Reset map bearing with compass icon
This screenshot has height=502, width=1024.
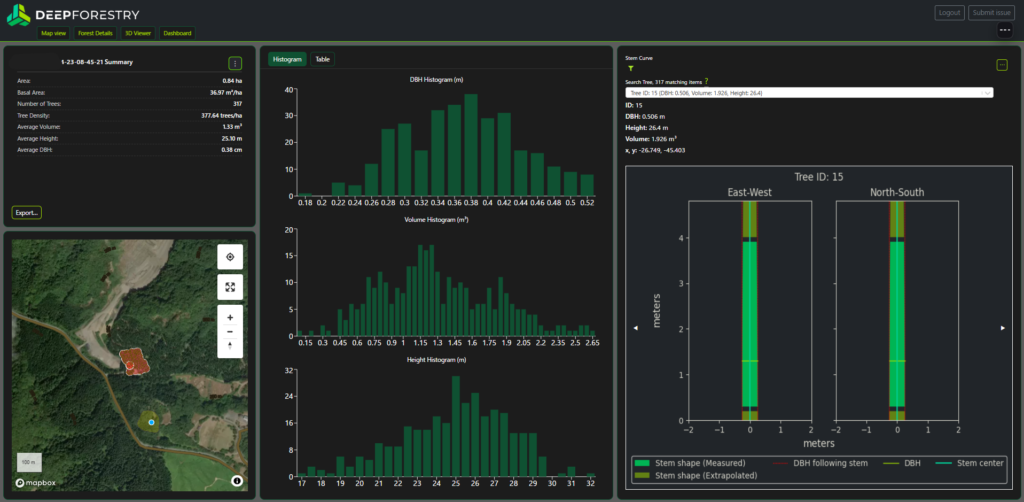click(x=230, y=345)
